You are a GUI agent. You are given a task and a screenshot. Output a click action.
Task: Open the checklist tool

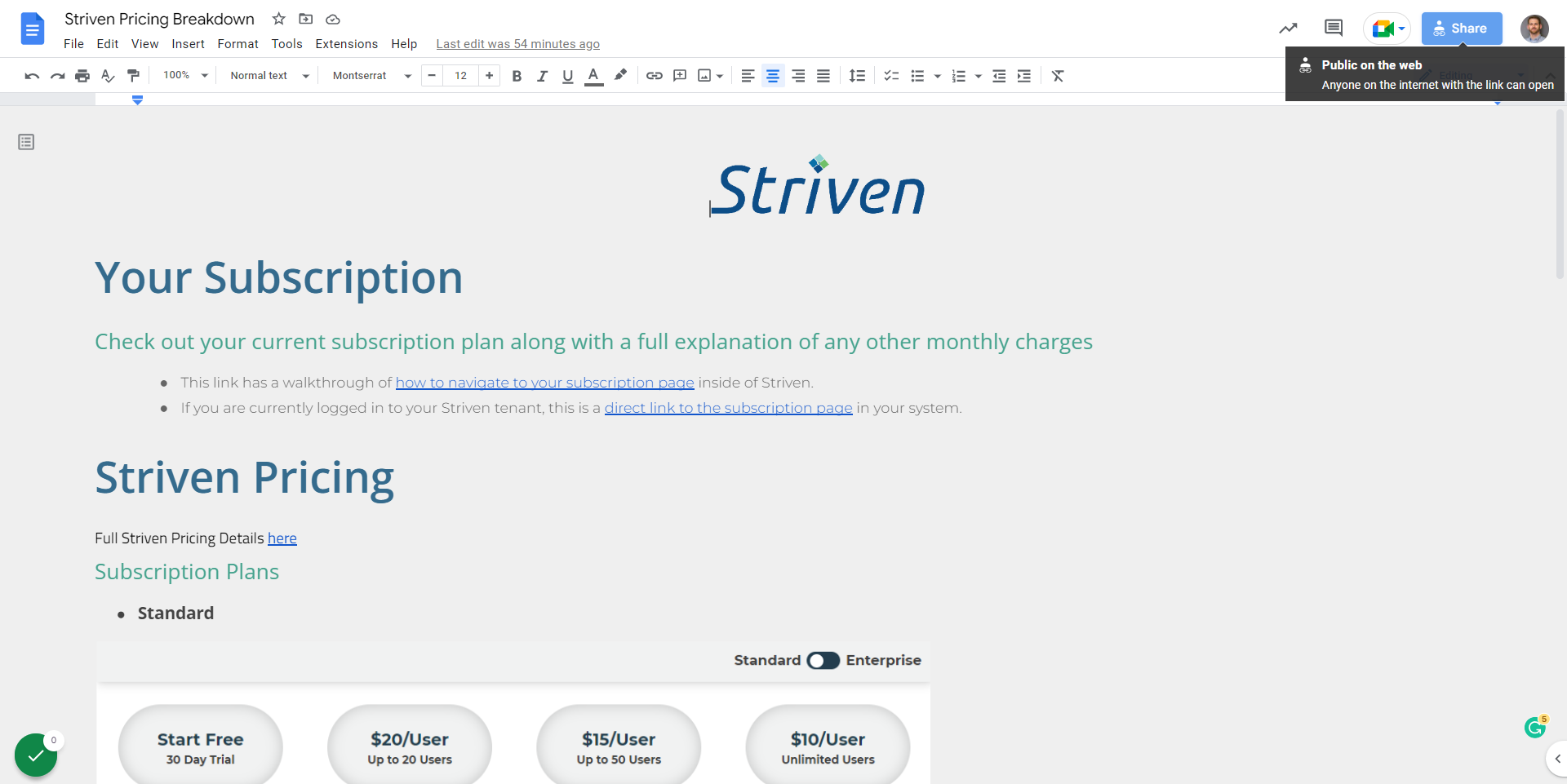(891, 76)
